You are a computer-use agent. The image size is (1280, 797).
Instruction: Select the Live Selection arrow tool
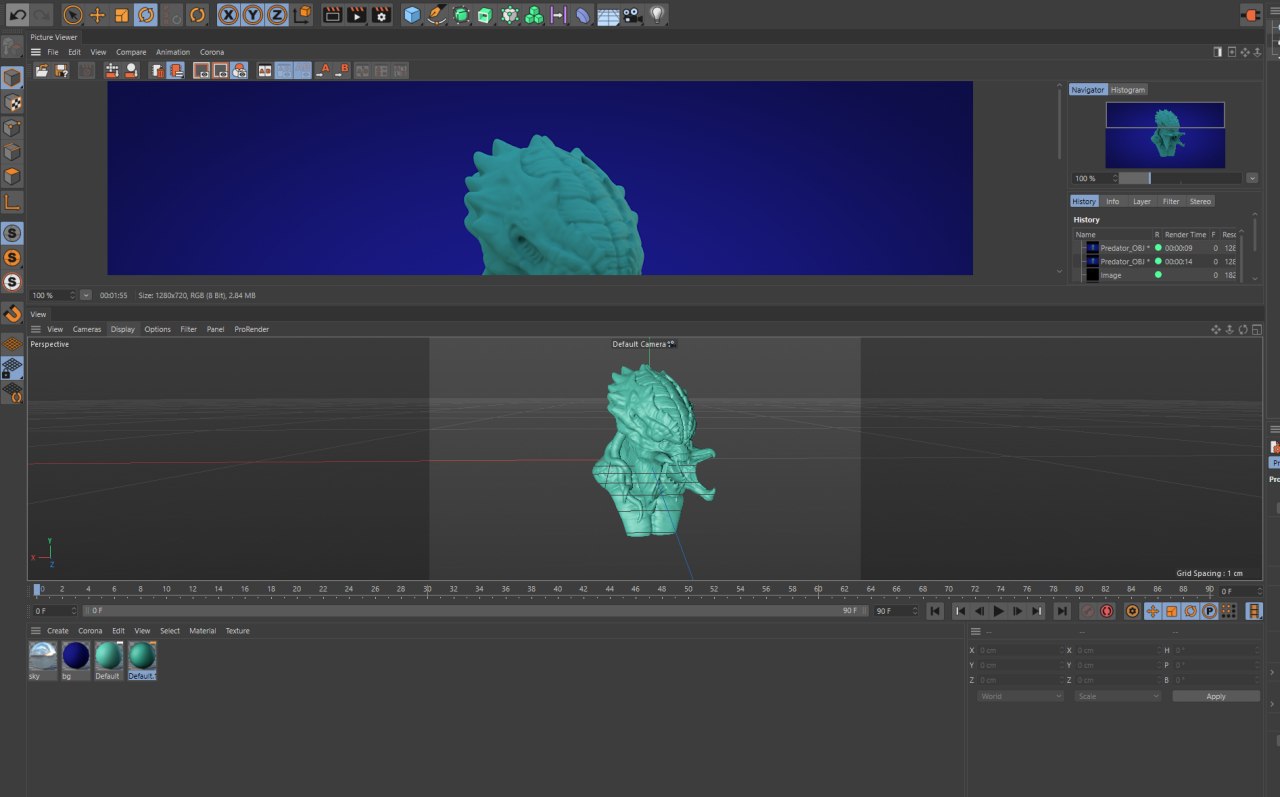click(73, 15)
